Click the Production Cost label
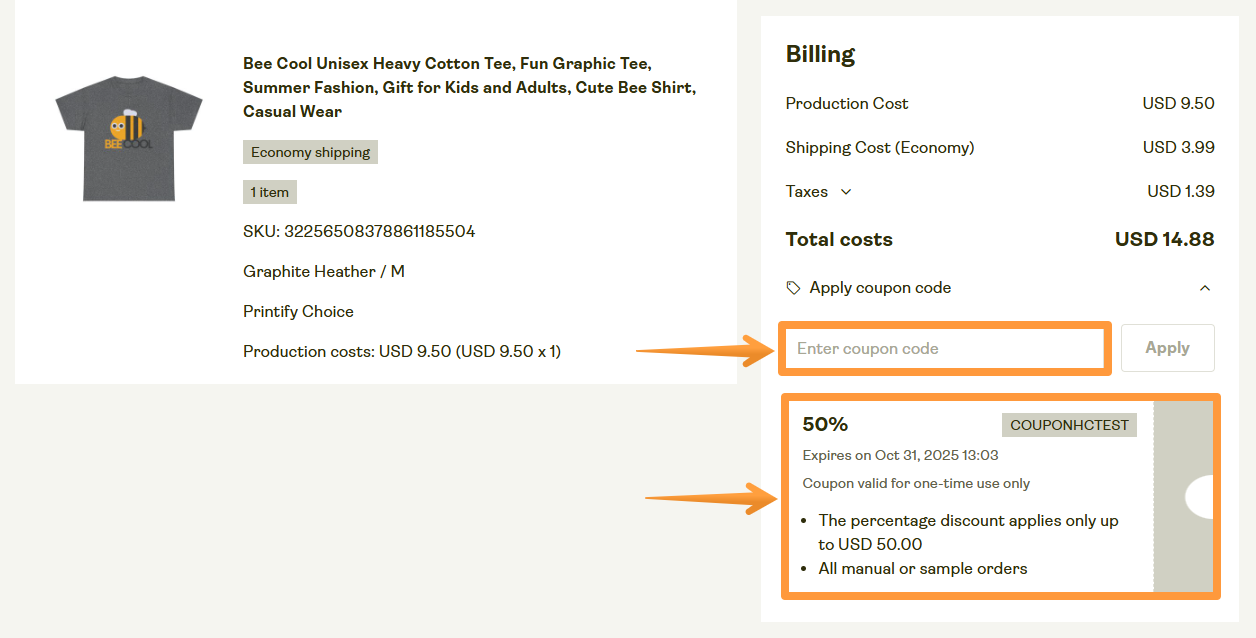 847,104
